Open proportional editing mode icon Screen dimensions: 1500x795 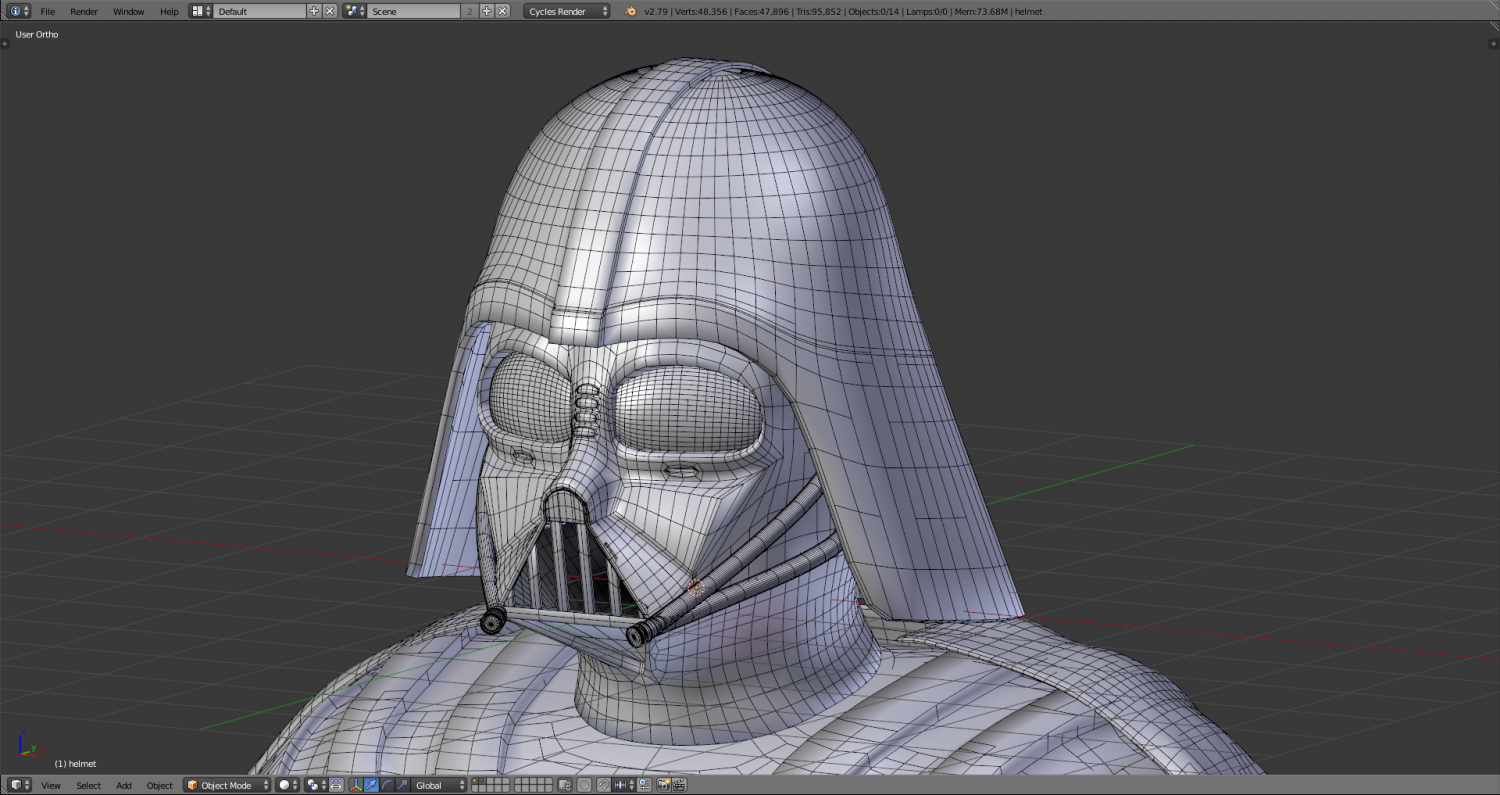[x=585, y=785]
